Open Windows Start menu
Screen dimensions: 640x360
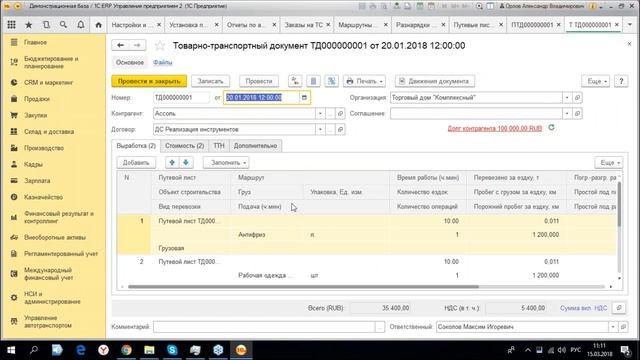tap(11, 350)
